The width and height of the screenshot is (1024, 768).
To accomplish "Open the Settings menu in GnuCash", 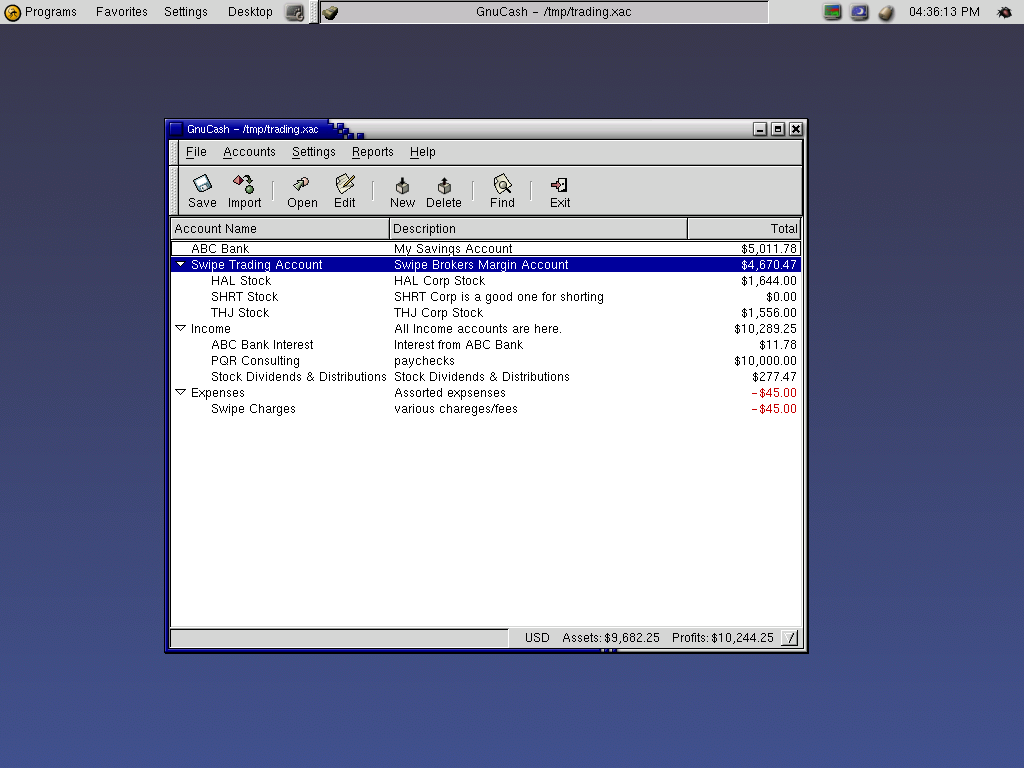I will [x=313, y=152].
